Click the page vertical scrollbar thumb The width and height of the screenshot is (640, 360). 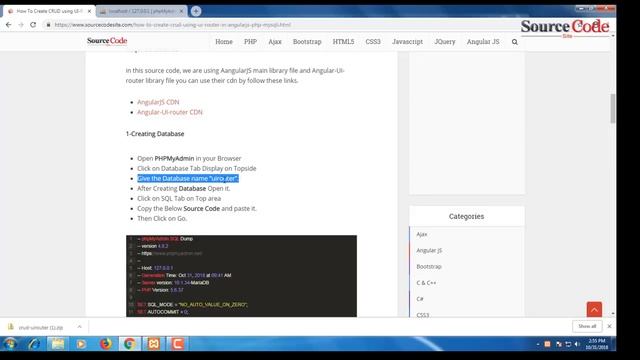613,108
